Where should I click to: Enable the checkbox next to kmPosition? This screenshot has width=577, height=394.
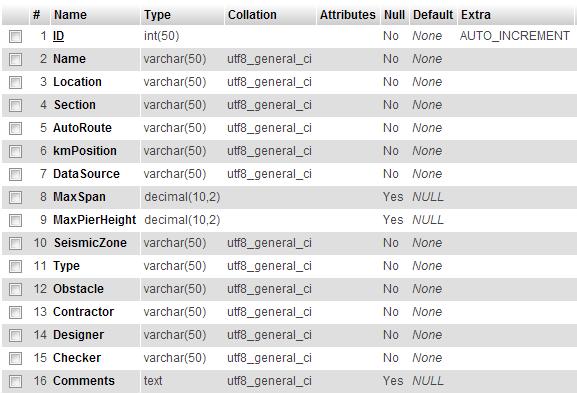15,151
